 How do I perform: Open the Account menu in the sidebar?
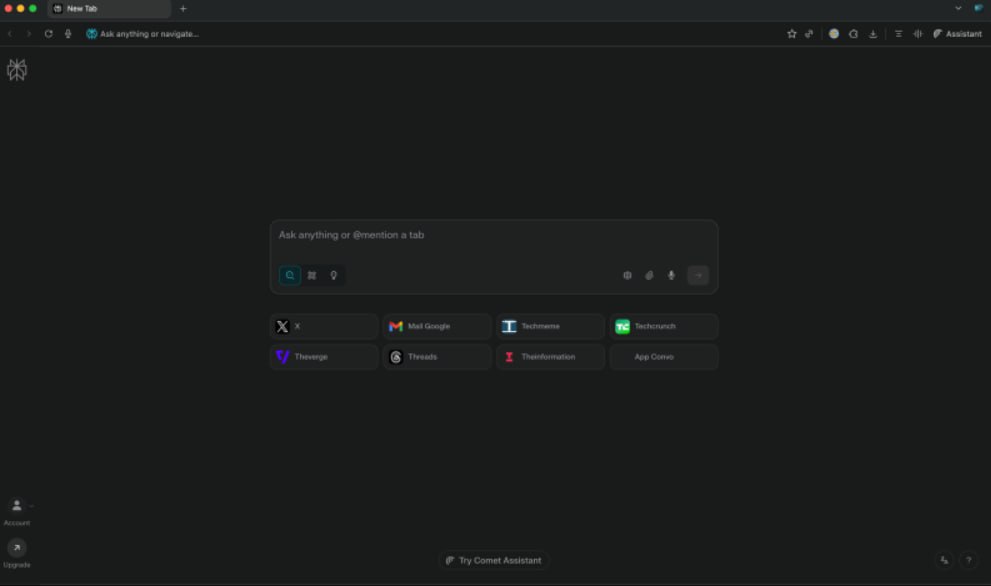pos(17,511)
